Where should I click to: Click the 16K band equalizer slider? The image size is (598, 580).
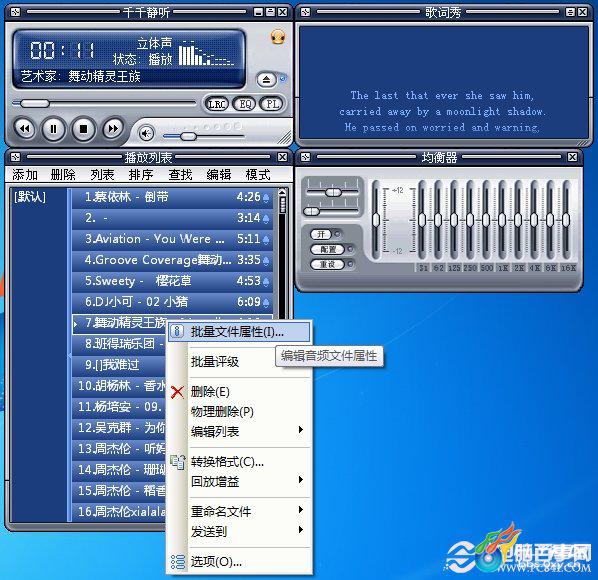point(566,220)
